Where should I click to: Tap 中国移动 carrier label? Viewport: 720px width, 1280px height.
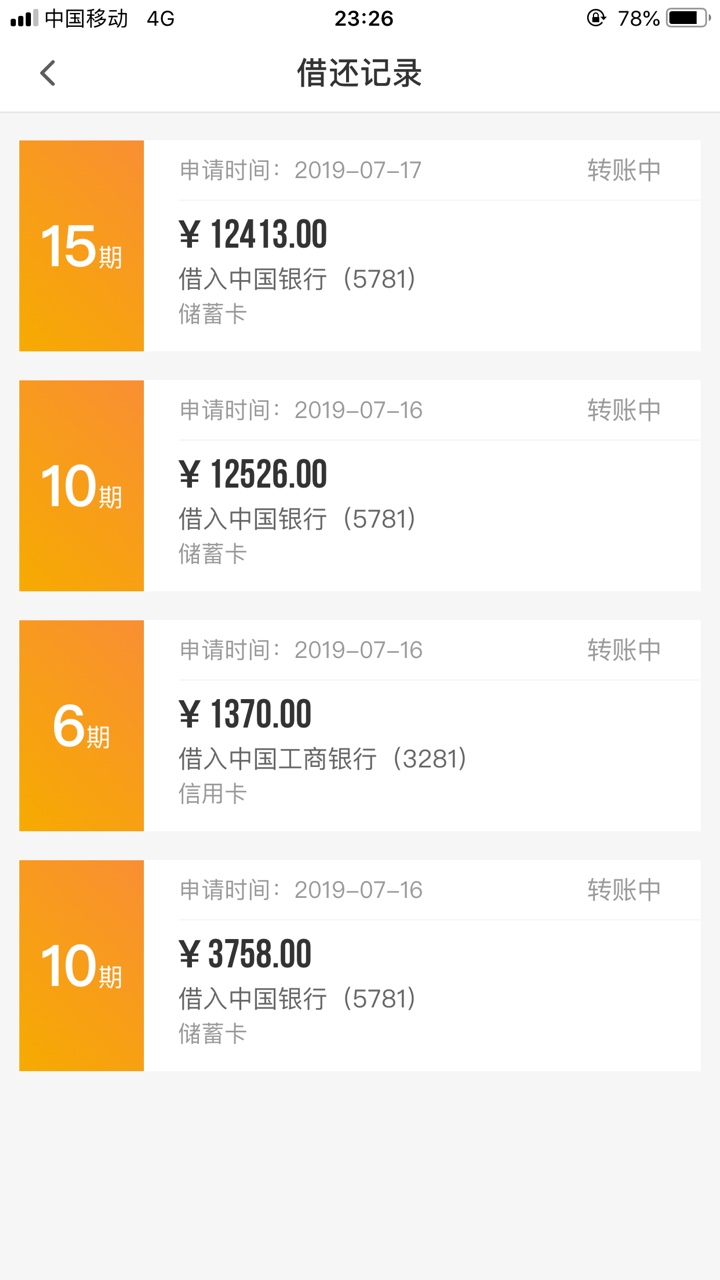86,18
